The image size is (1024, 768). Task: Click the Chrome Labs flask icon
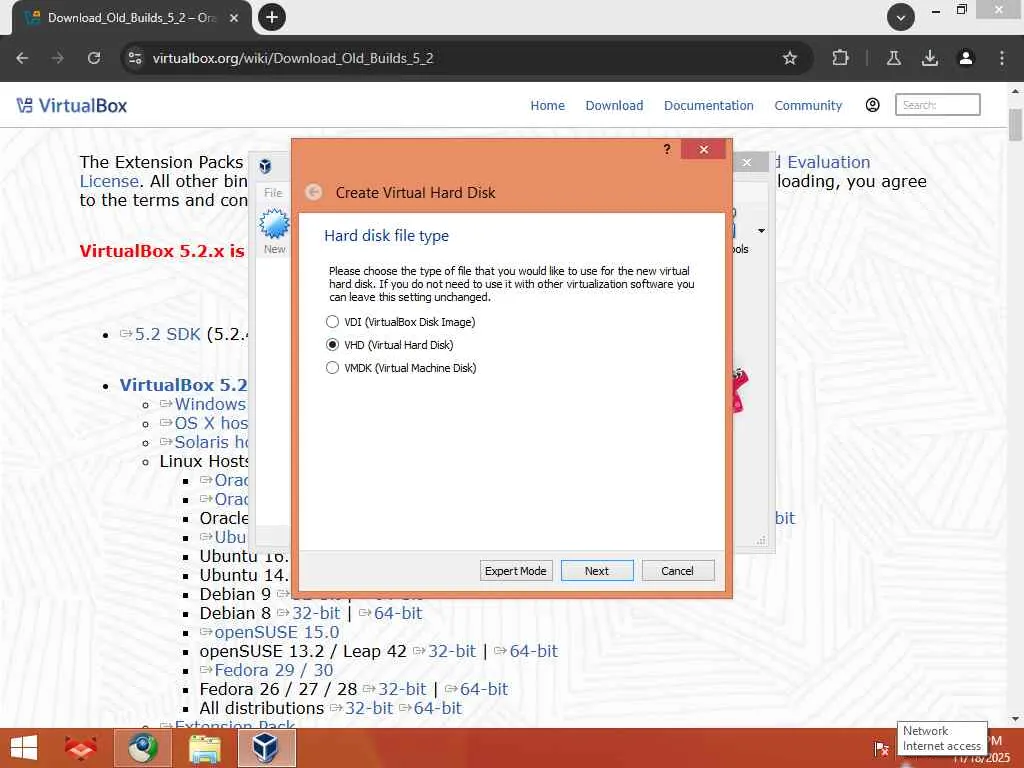click(894, 58)
